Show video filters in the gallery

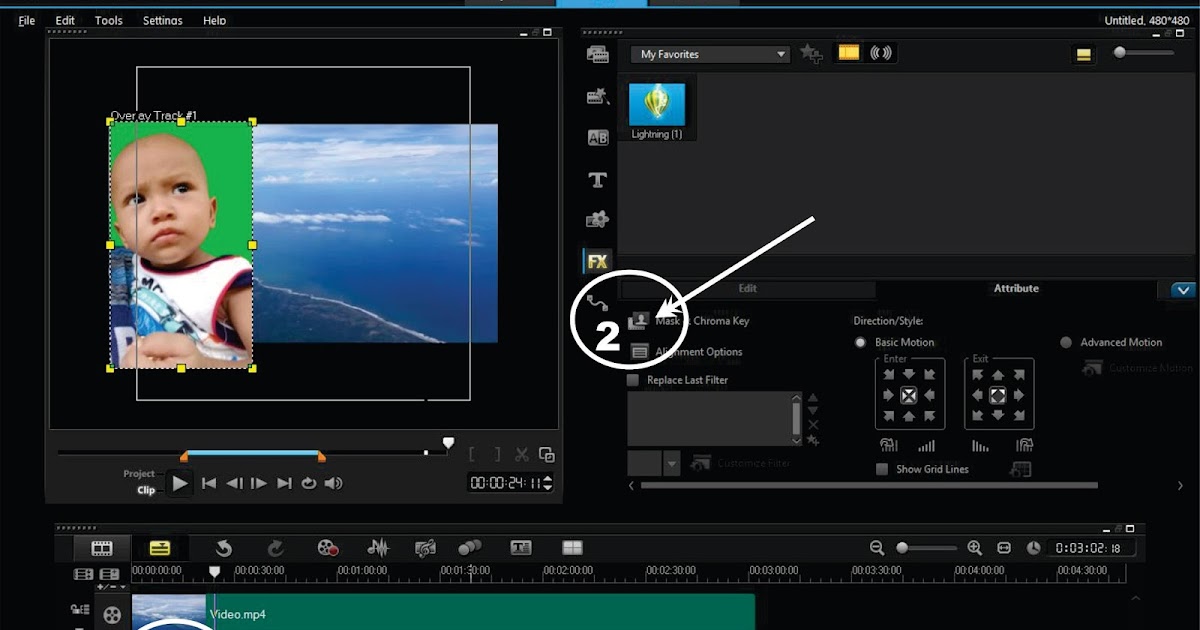(x=848, y=53)
